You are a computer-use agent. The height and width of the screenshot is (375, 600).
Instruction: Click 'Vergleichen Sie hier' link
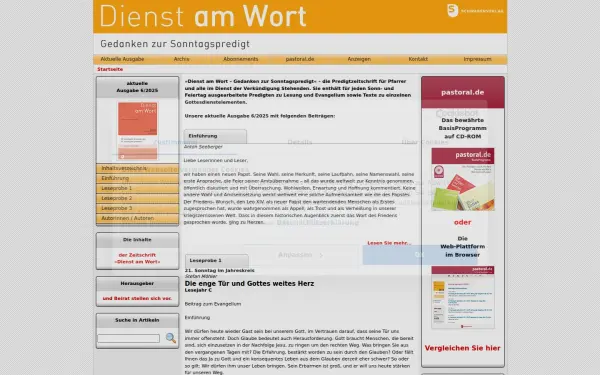point(463,348)
